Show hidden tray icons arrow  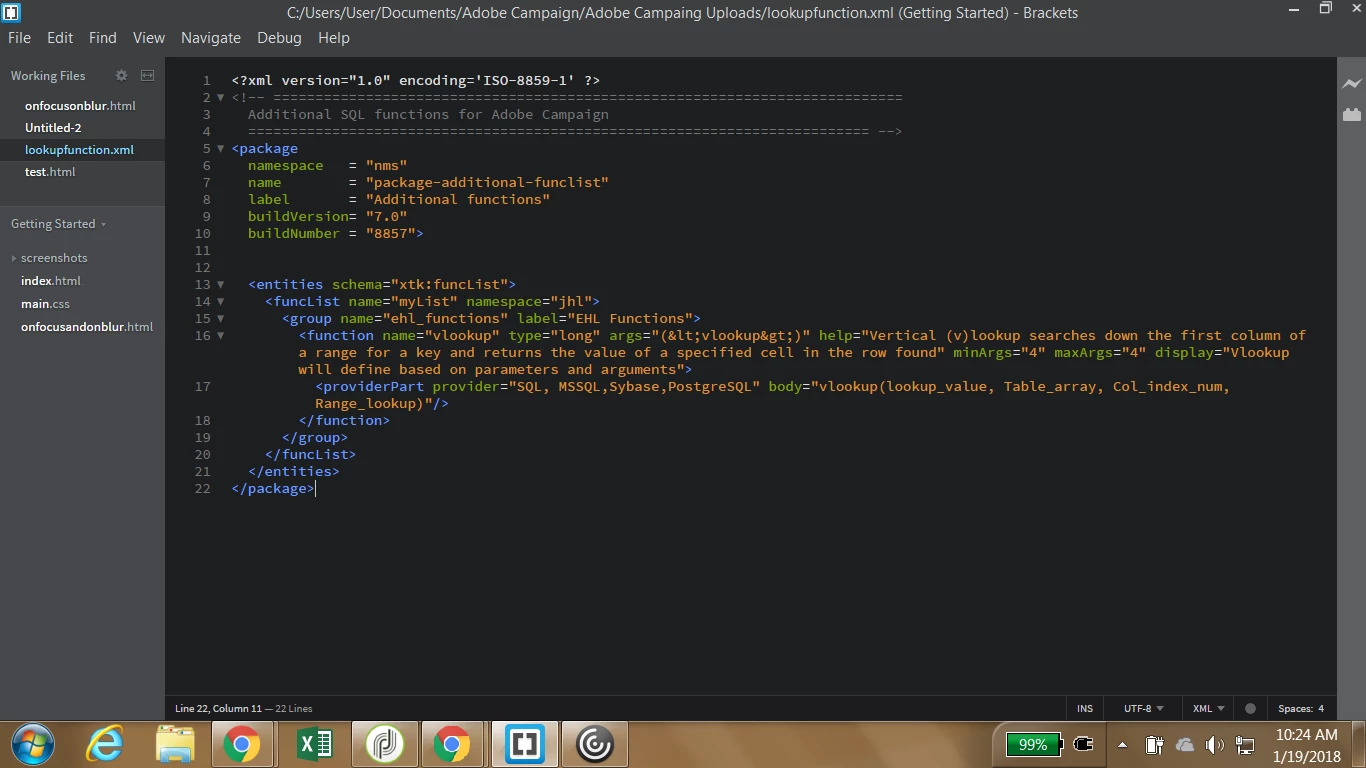1122,745
